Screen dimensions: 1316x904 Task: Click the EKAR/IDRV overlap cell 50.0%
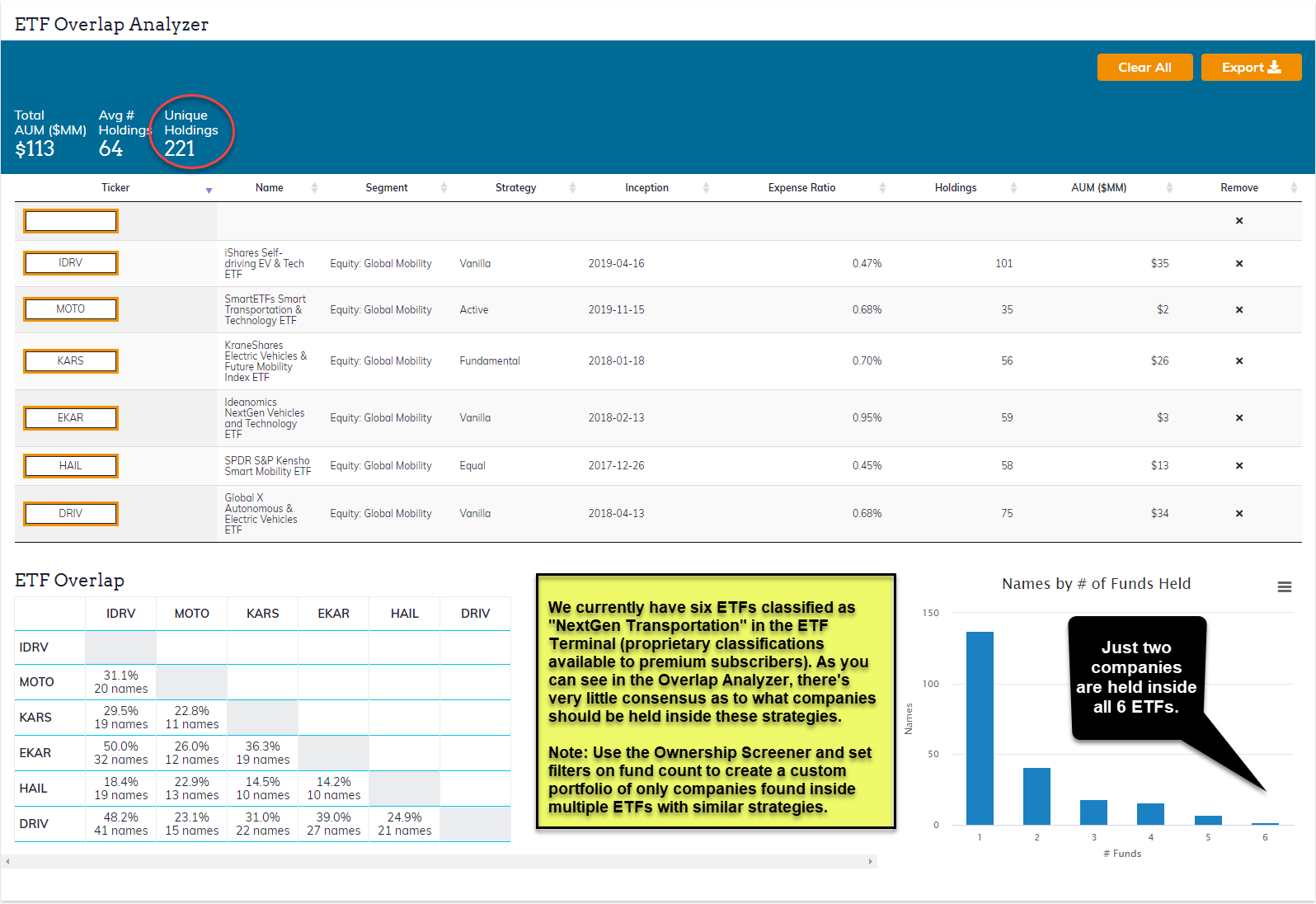point(121,753)
